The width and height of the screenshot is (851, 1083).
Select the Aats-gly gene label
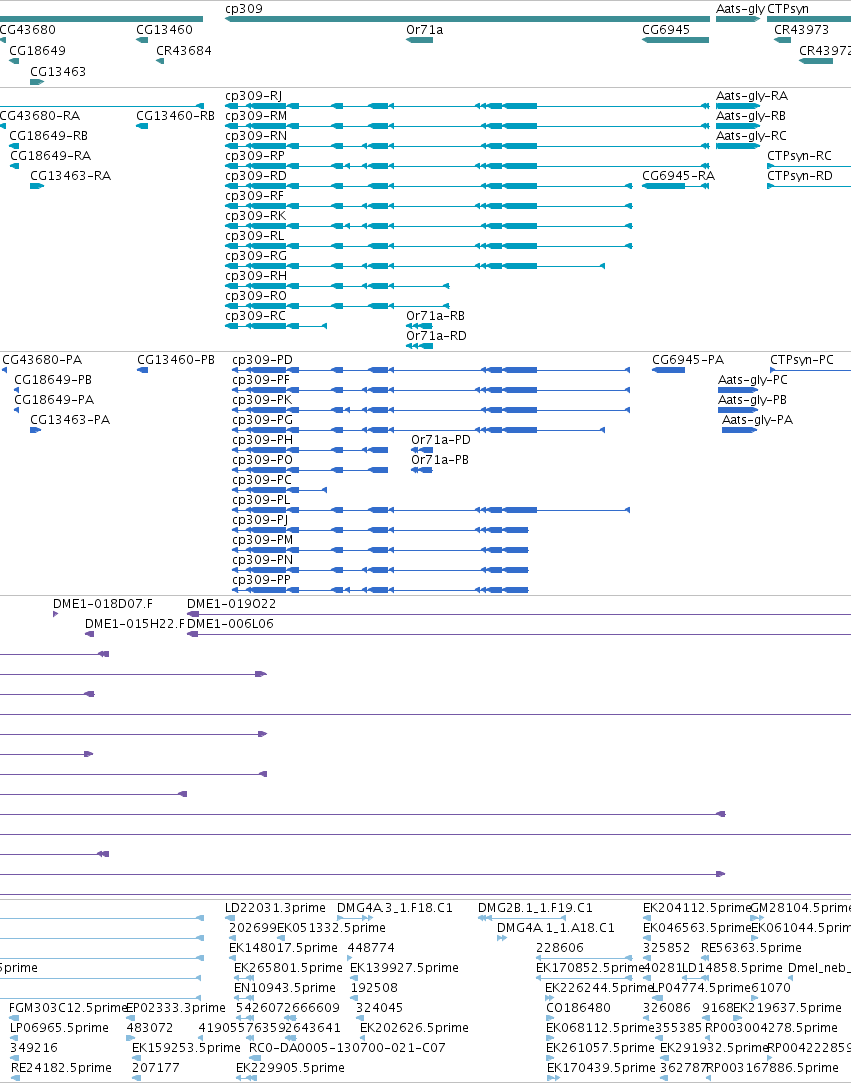pyautogui.click(x=740, y=9)
